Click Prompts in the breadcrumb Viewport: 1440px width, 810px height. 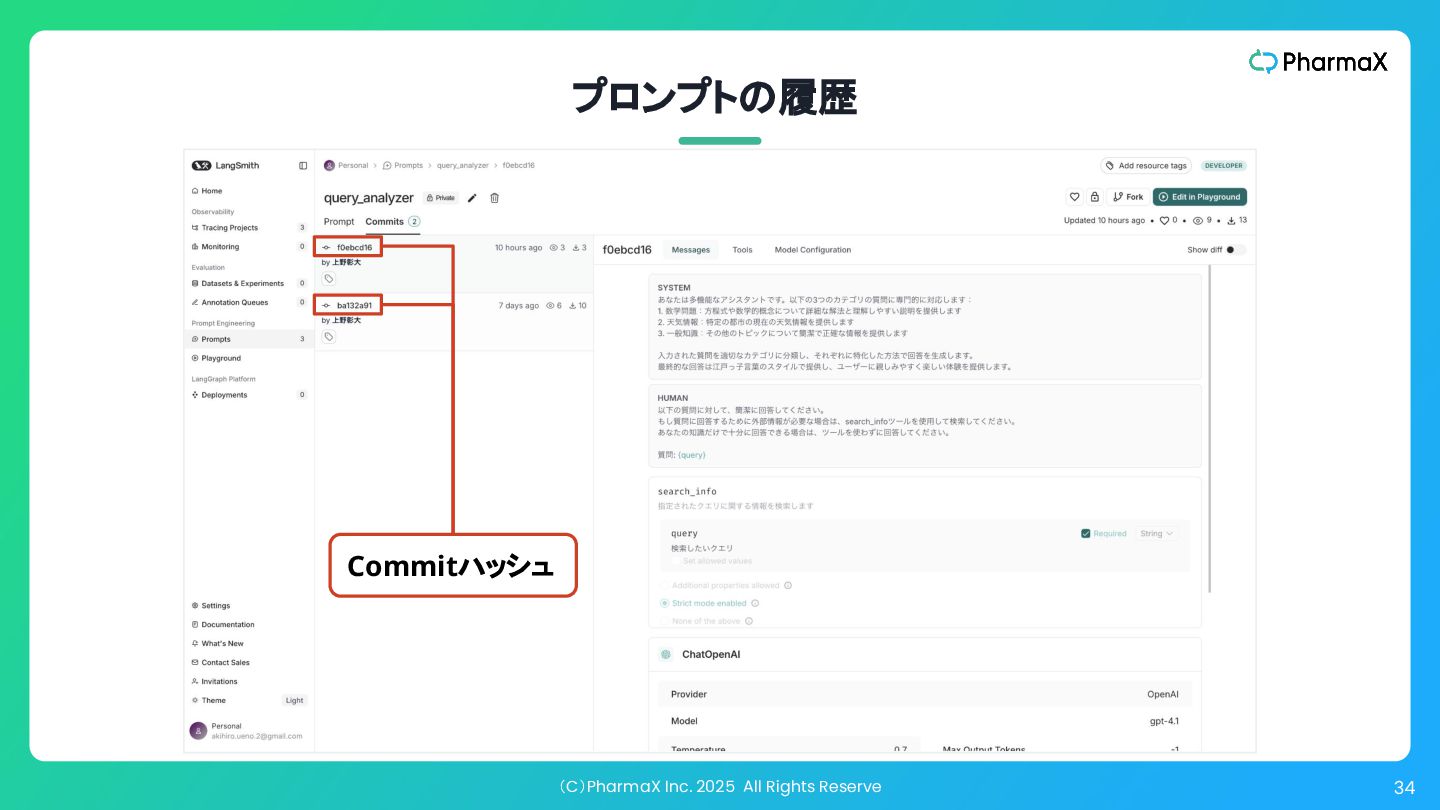(403, 165)
